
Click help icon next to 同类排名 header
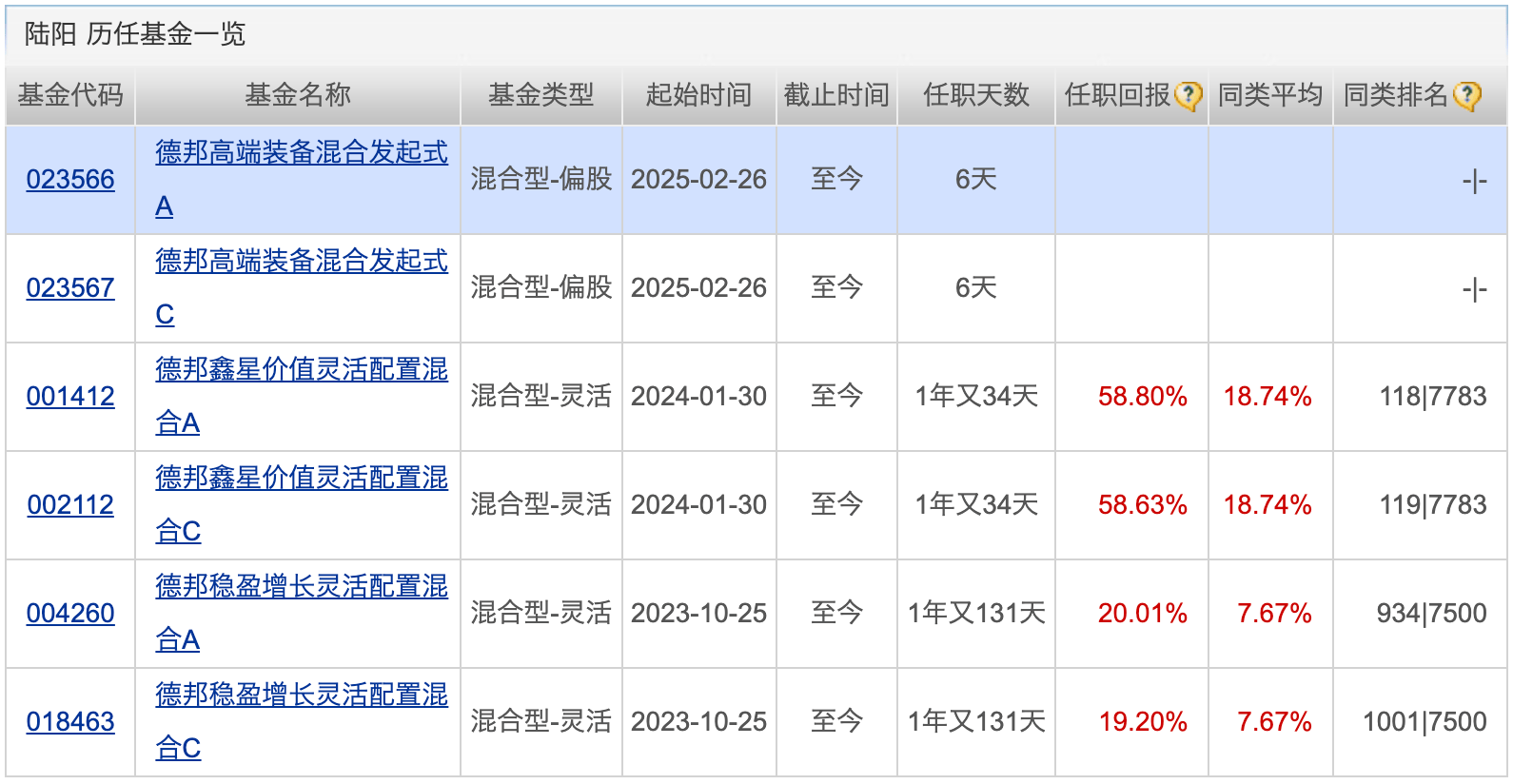click(x=1467, y=95)
